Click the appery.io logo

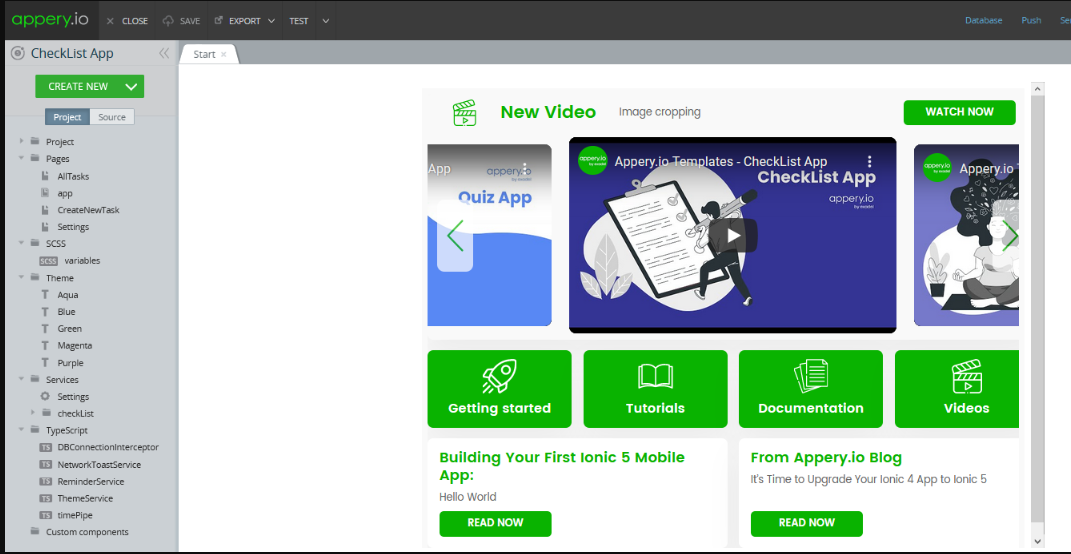50,20
